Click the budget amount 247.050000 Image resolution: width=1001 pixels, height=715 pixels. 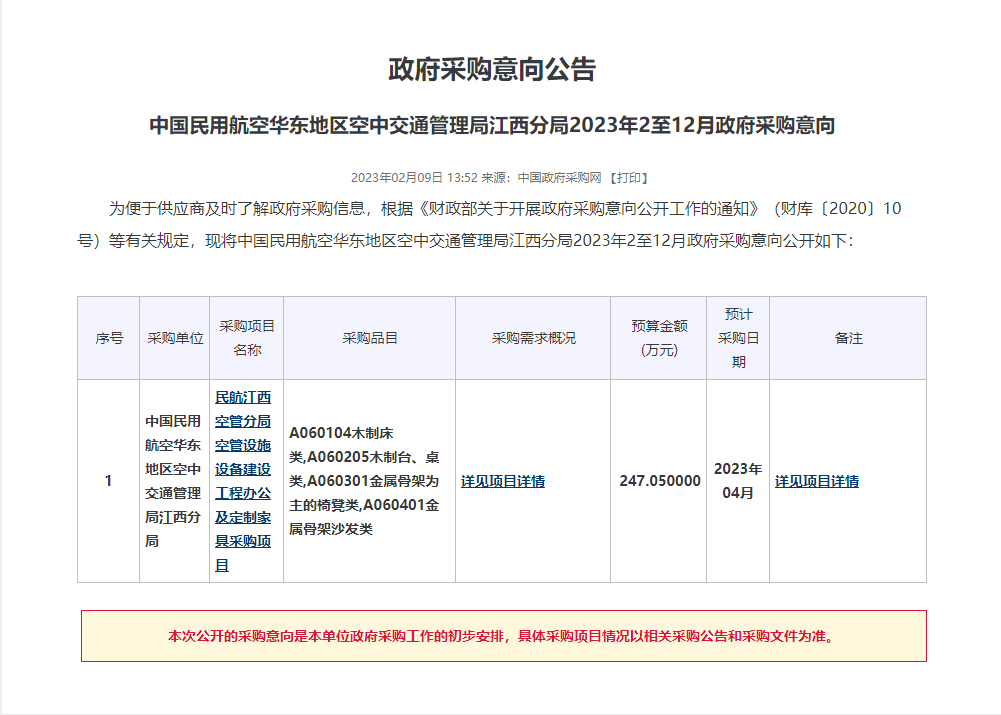pos(659,481)
